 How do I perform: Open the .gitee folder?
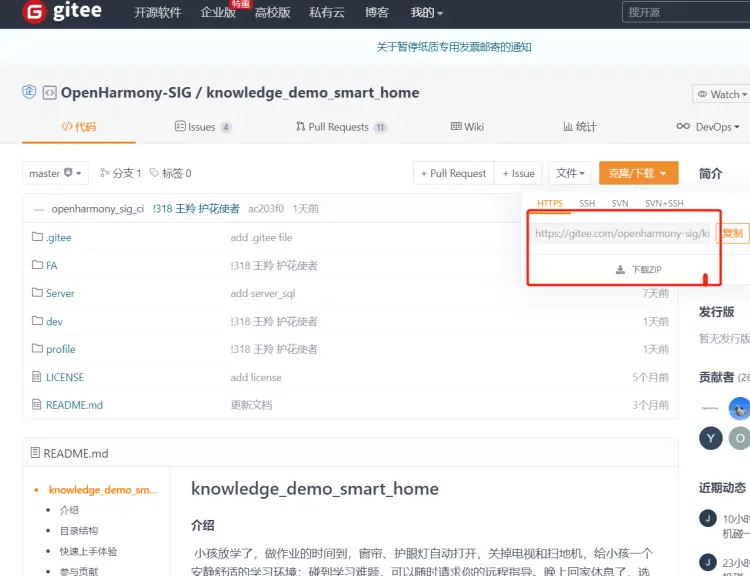[x=58, y=238]
